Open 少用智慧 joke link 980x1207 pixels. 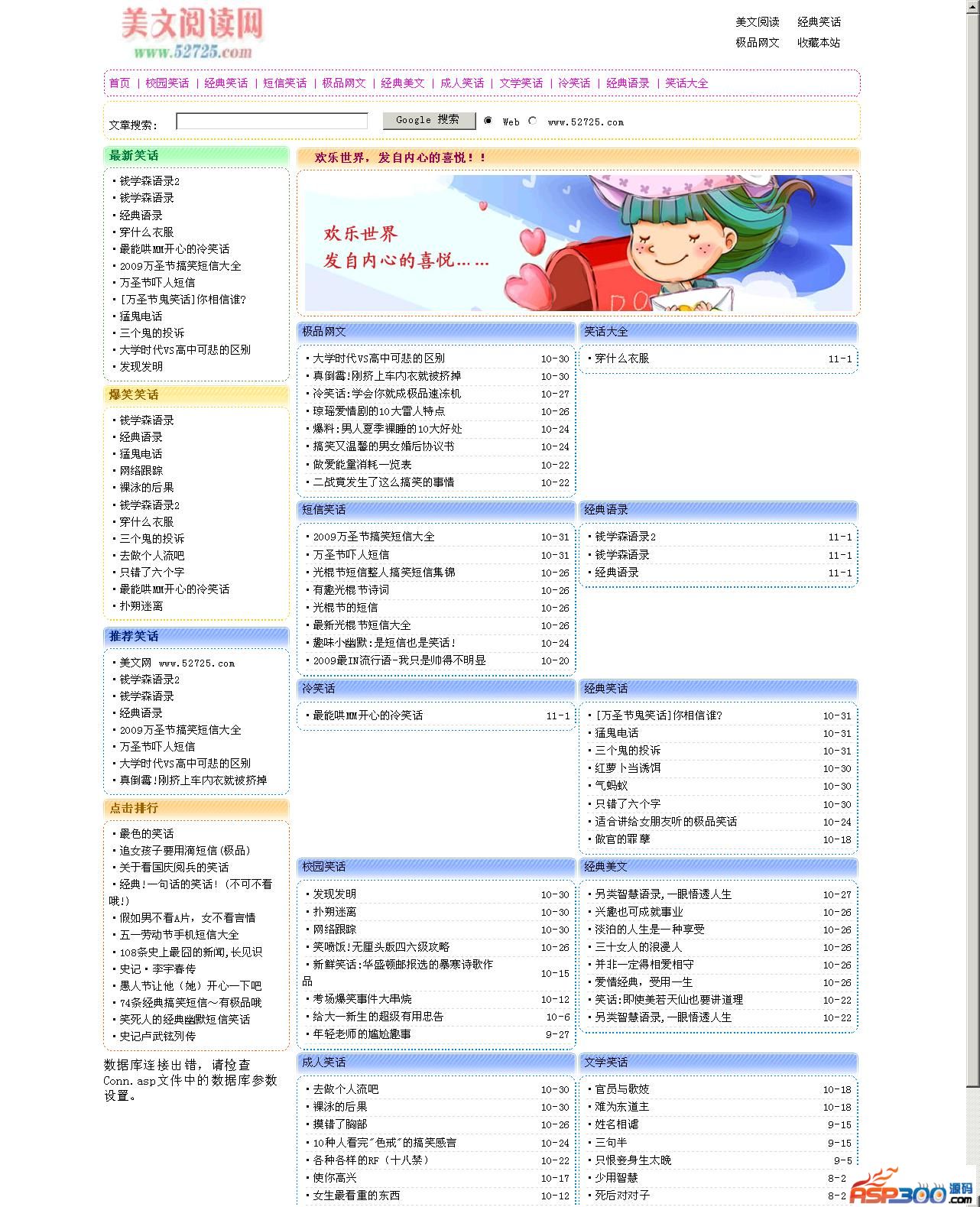tap(616, 1178)
